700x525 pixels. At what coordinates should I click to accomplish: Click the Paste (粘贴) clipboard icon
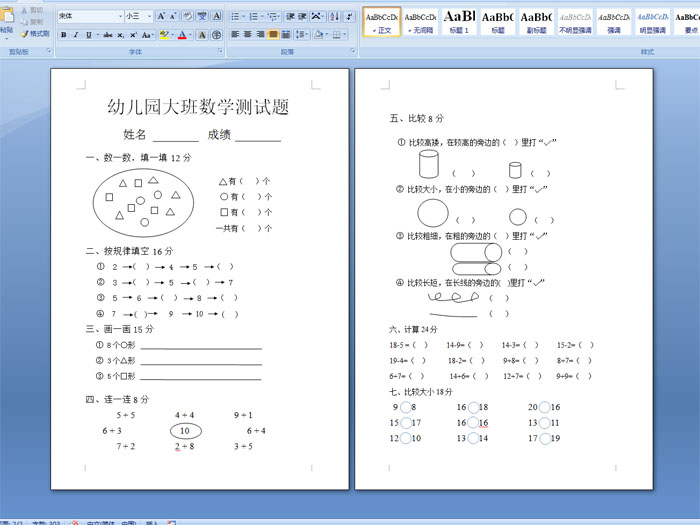[6, 16]
